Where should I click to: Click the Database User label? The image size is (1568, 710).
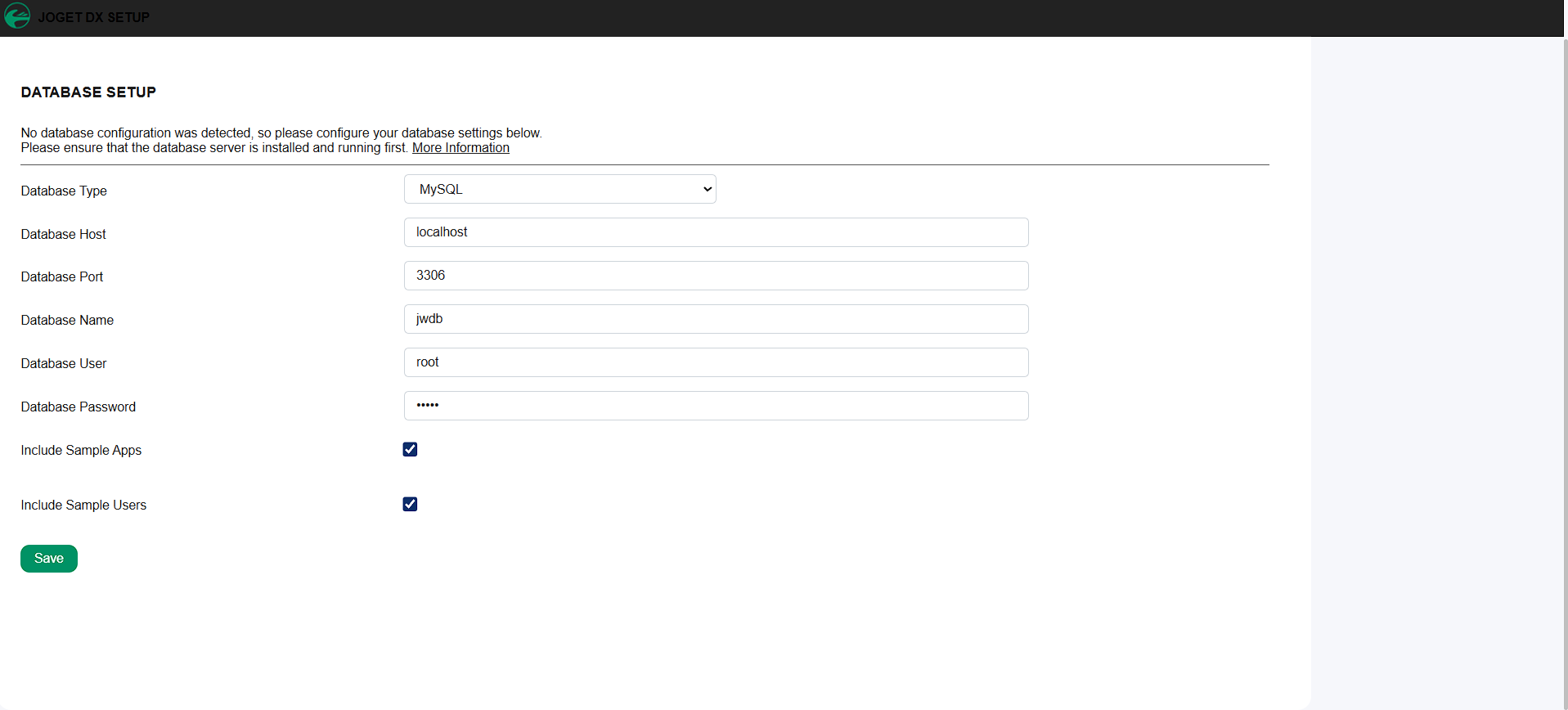[64, 364]
